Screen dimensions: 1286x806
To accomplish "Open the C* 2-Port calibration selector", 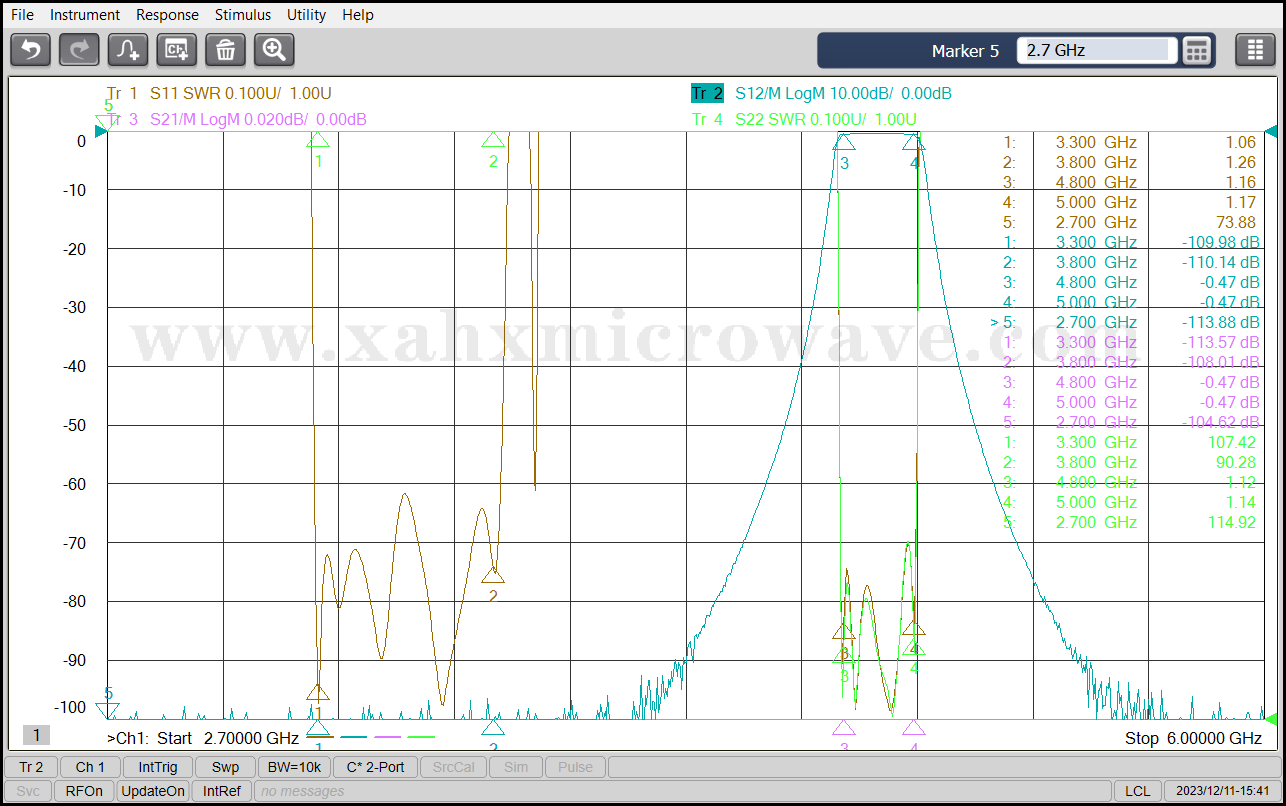I will tap(375, 767).
